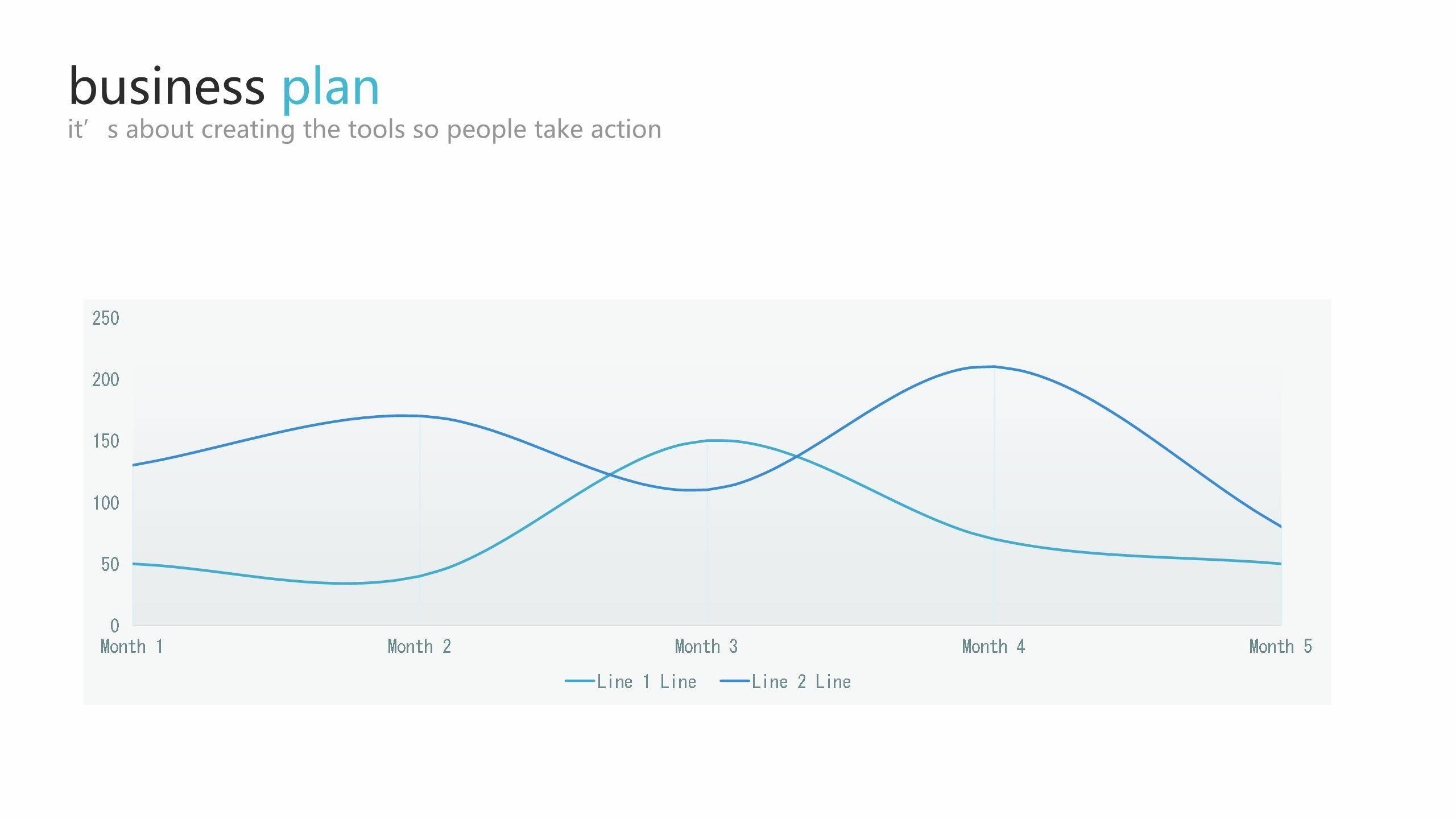Select the 150 y-axis label
This screenshot has height=819, width=1456.
(106, 441)
